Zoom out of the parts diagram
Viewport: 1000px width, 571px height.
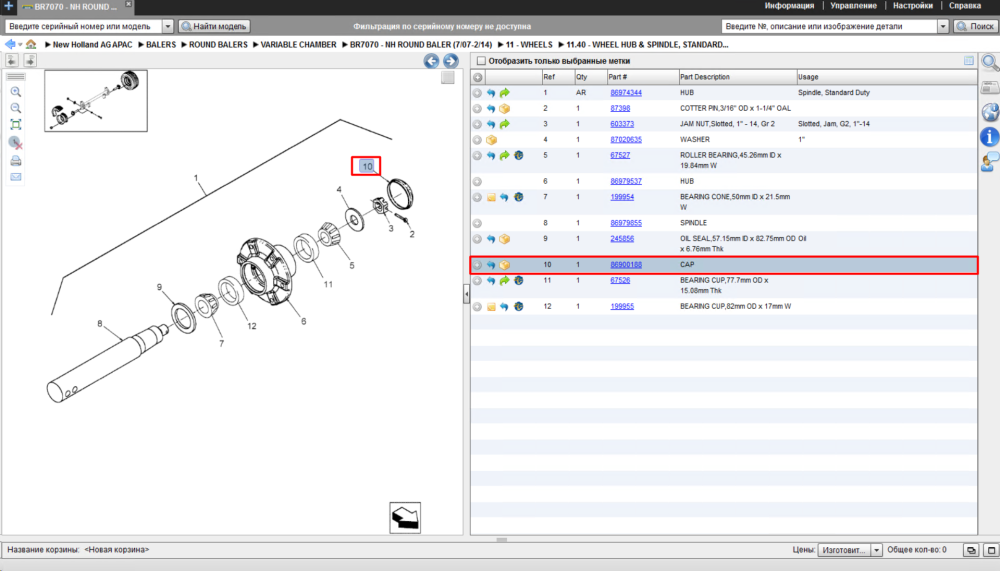[x=16, y=108]
